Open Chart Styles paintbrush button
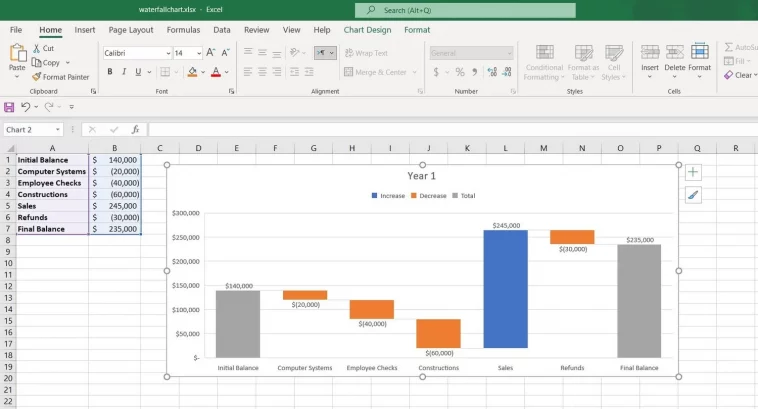 coord(693,195)
